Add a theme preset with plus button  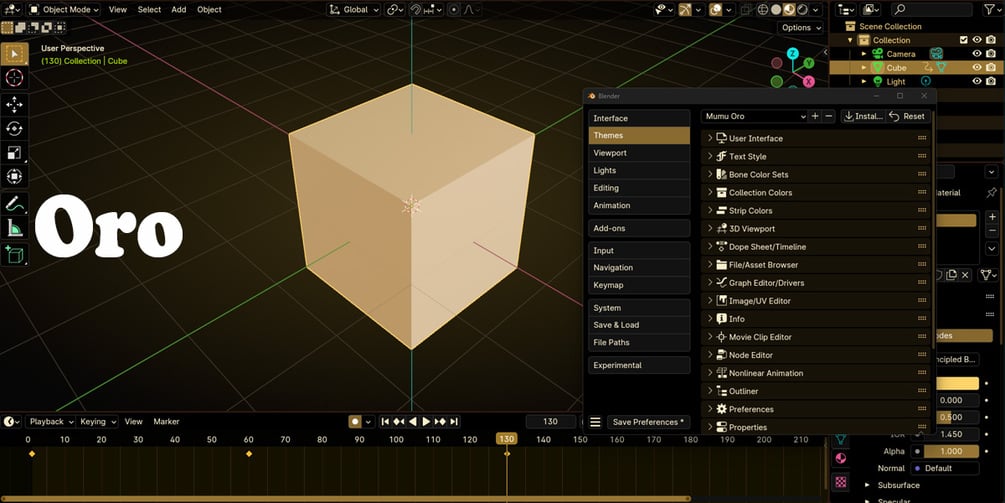[x=815, y=116]
